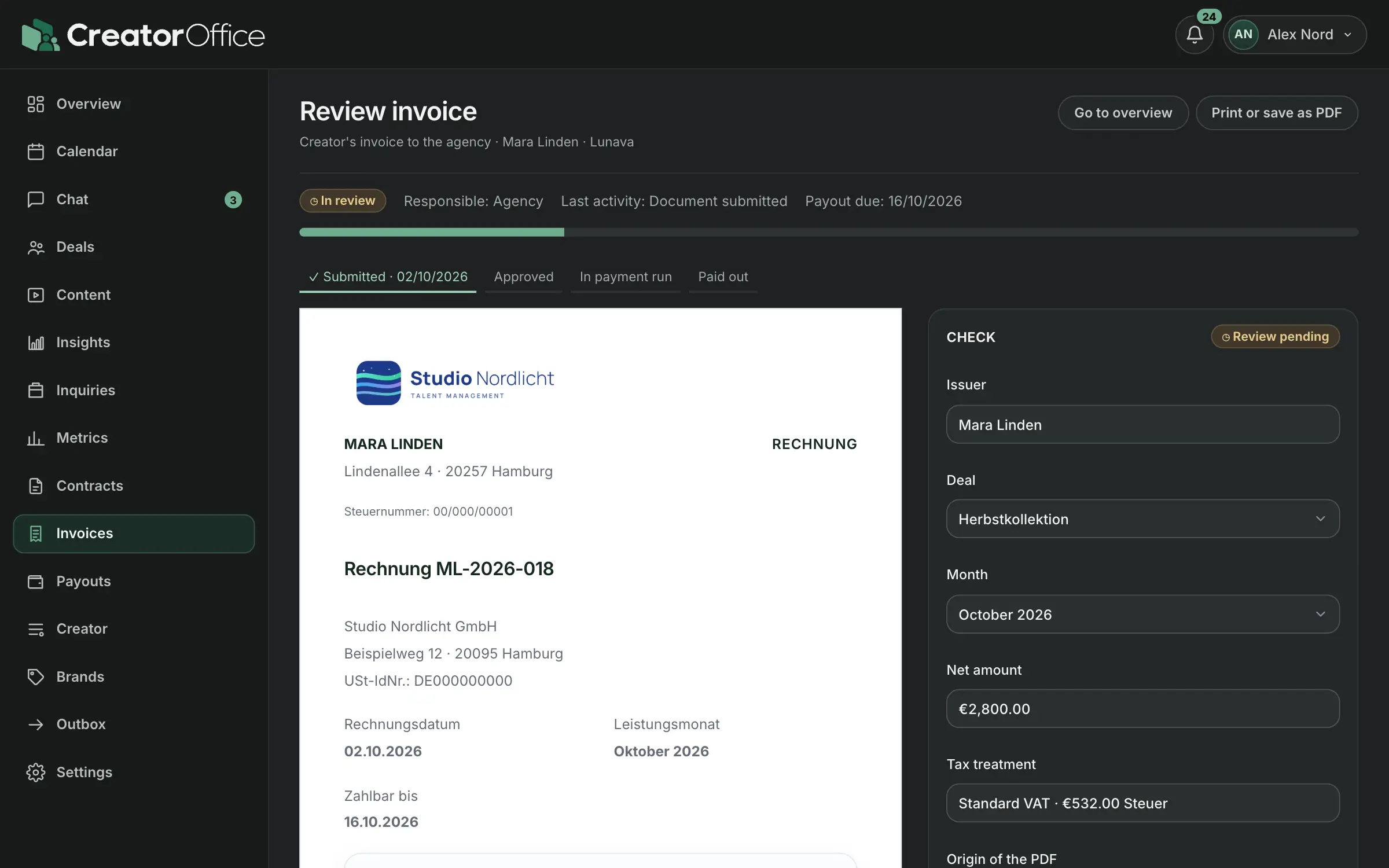Select the In payment run step

(626, 277)
